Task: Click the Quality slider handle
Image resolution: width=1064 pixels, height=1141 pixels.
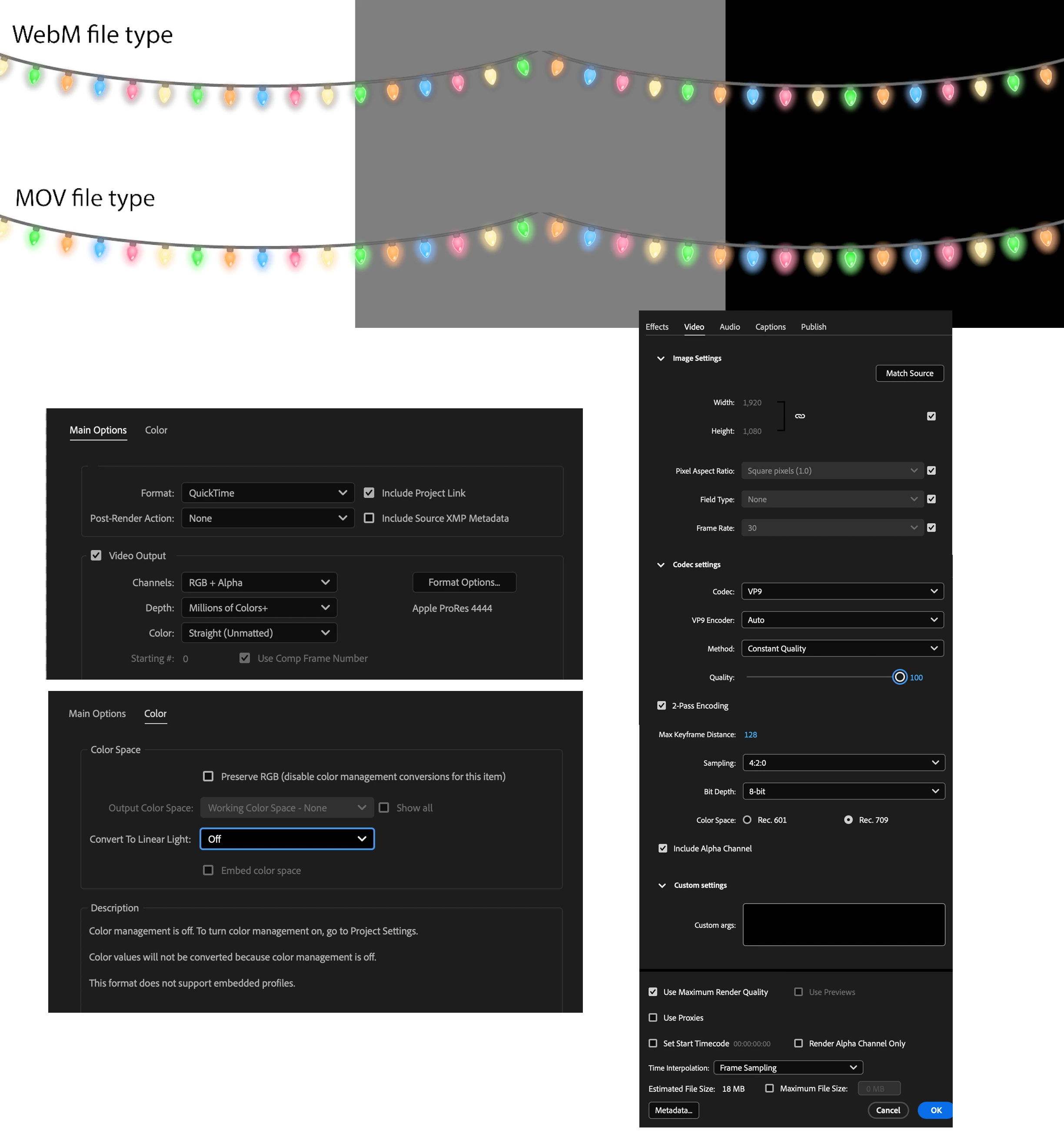Action: click(x=899, y=677)
